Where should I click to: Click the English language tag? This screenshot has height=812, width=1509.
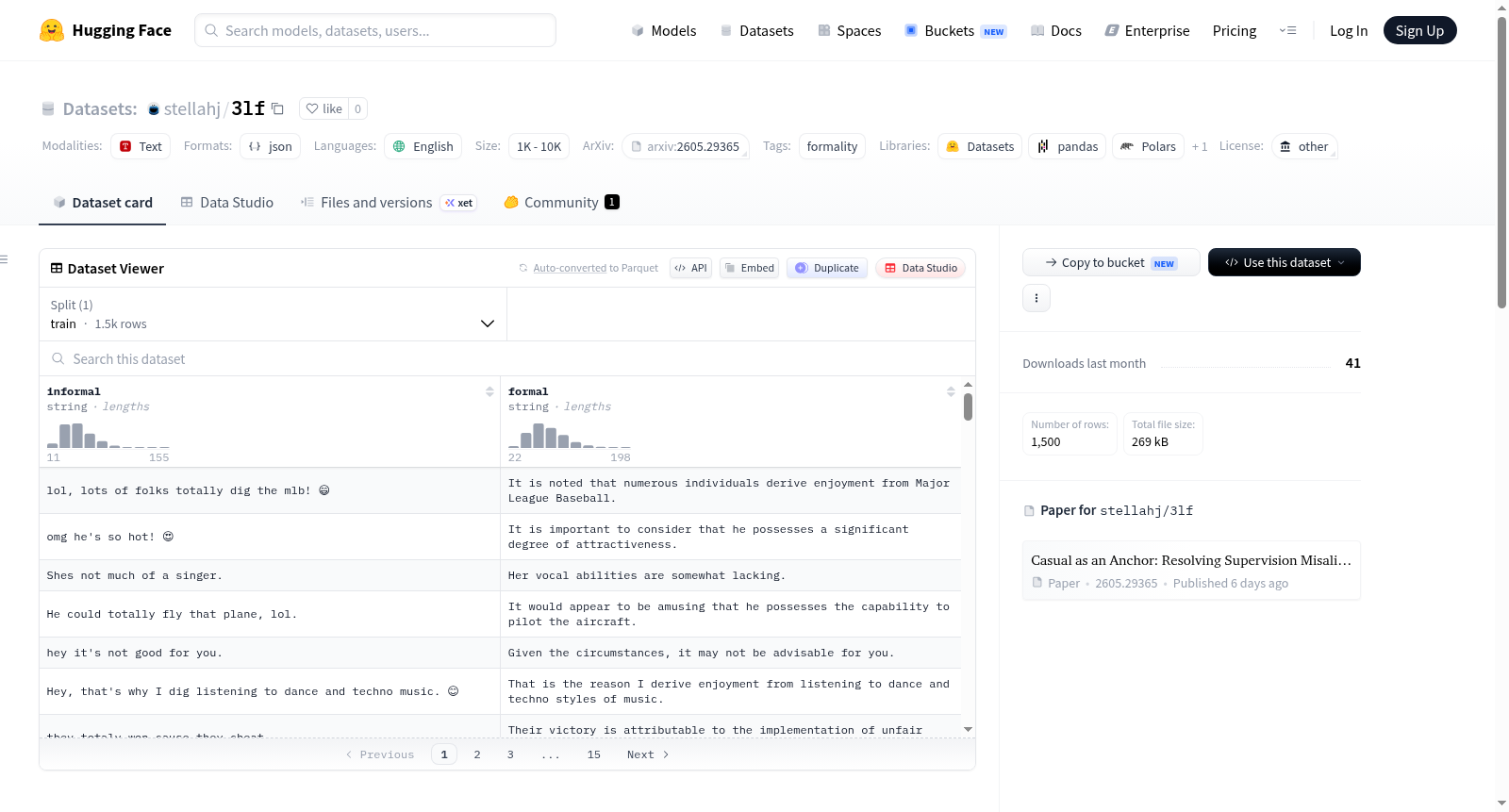tap(423, 146)
